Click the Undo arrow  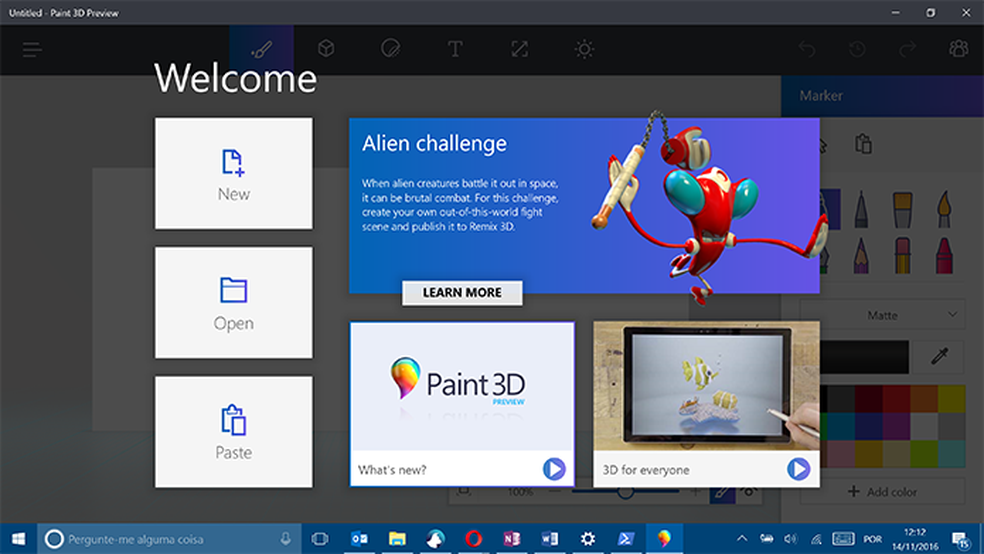[x=807, y=49]
